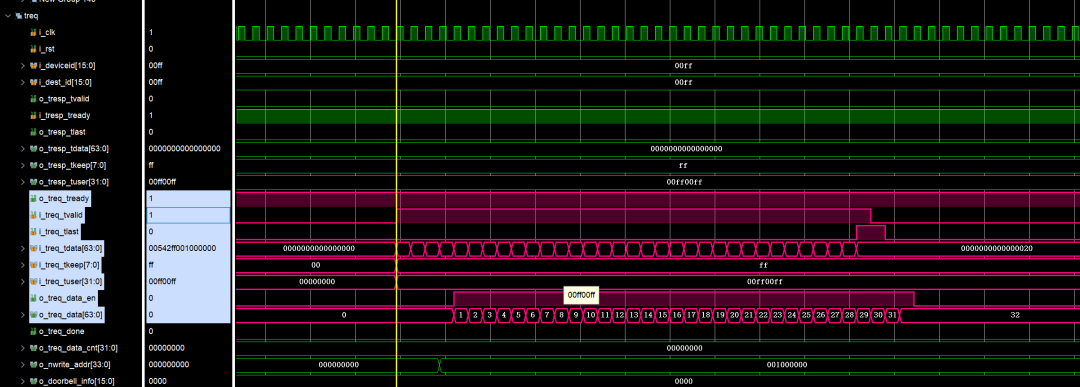Expand the o_treq_data_cnt[31:0] bus
The image size is (1080, 387).
click(23, 348)
